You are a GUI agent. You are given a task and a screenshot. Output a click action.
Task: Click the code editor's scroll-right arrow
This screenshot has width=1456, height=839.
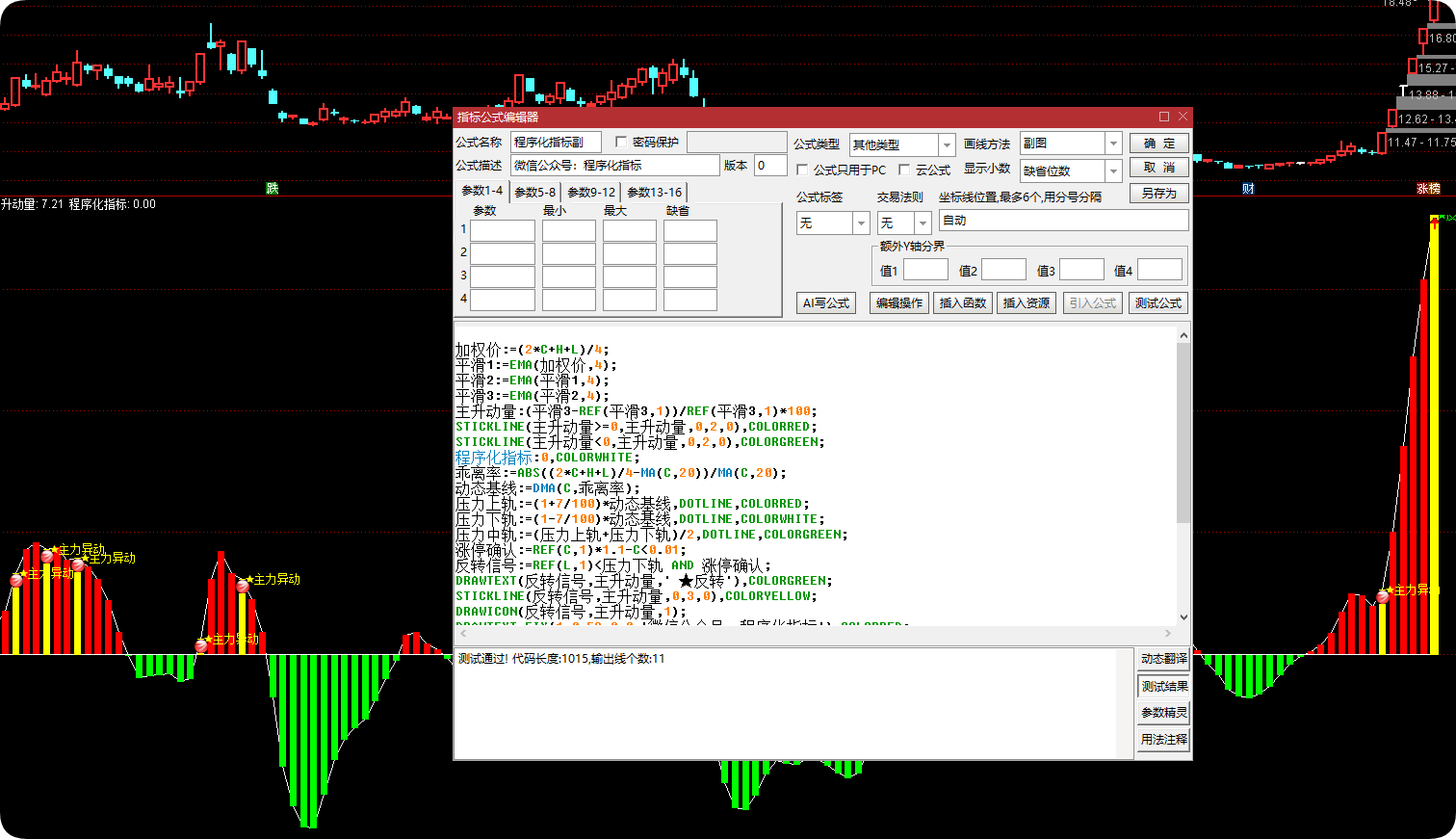click(x=1168, y=633)
